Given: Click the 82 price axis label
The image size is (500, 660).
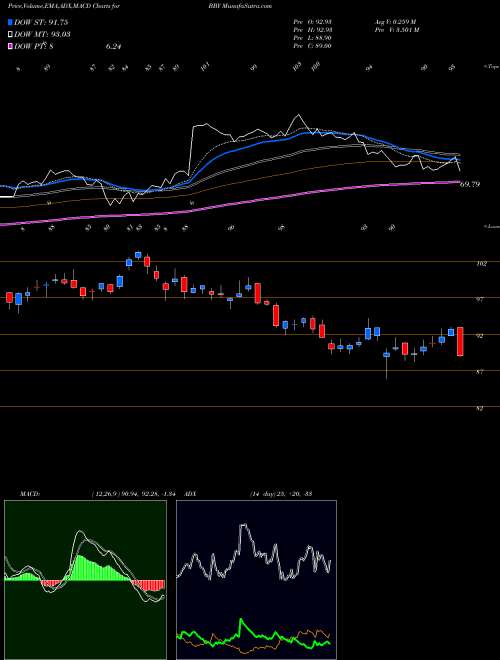Looking at the screenshot, I should 480,408.
